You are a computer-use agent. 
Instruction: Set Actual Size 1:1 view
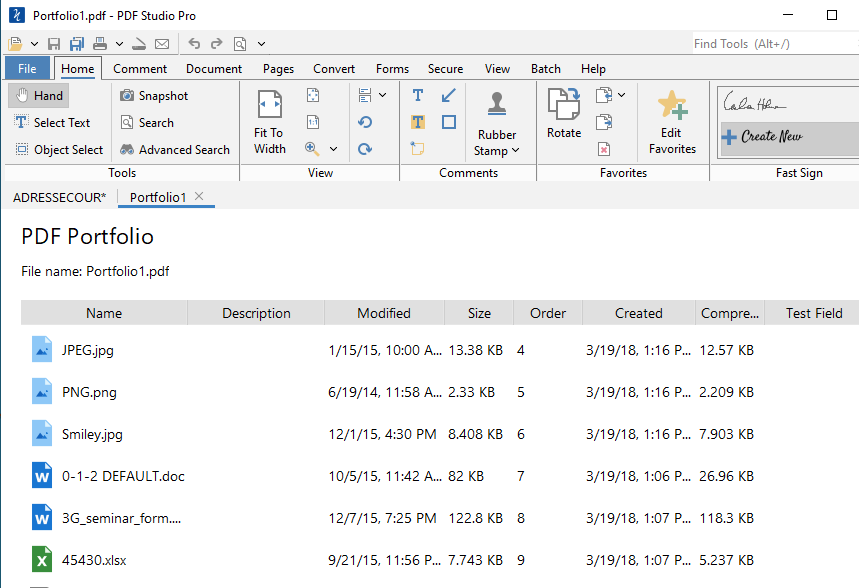[313, 122]
